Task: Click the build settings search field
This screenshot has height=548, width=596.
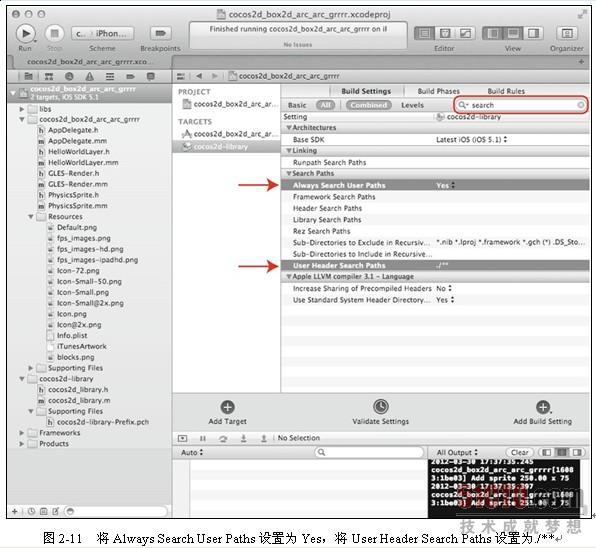Action: click(x=521, y=105)
